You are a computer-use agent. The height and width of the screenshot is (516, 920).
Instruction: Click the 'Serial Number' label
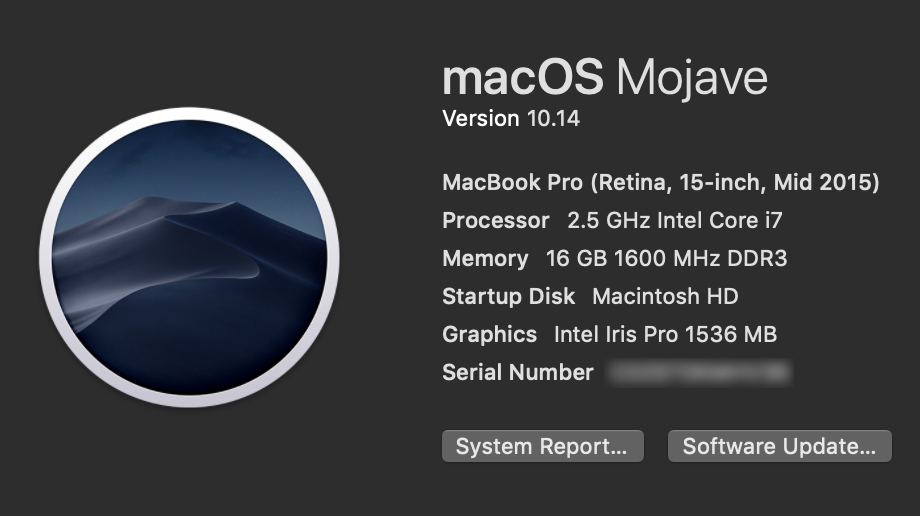[518, 372]
